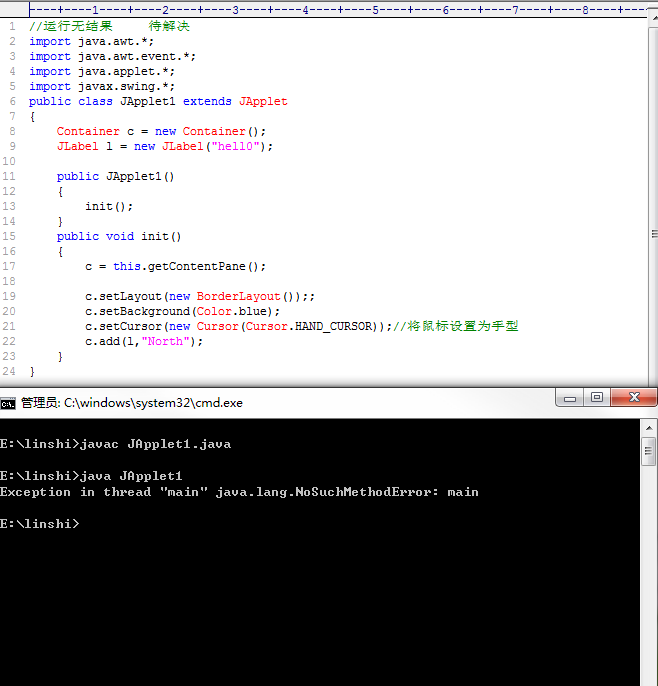
Task: Click the editor scroll up arrow
Action: point(654,18)
